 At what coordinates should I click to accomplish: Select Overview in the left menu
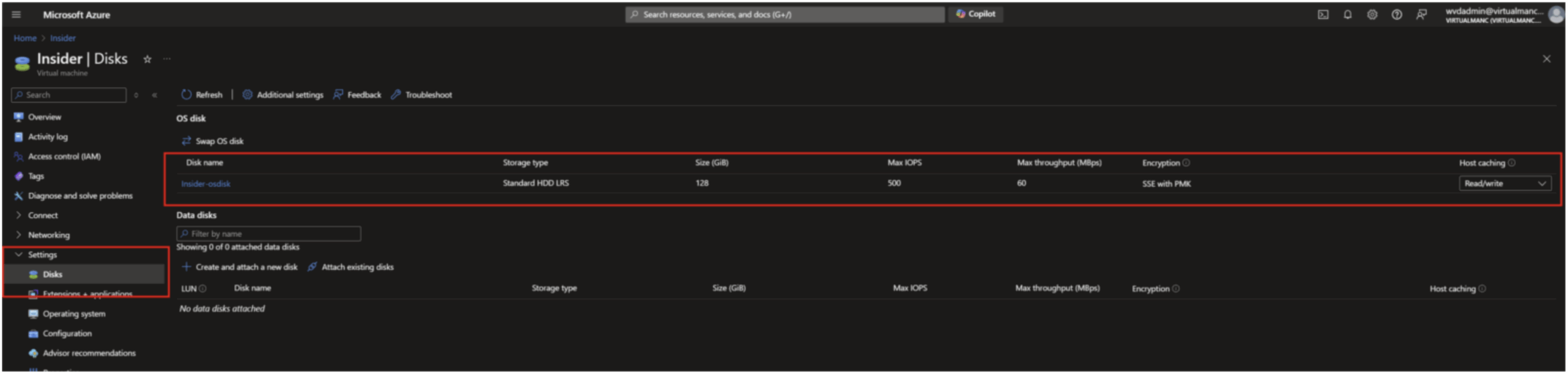(44, 117)
